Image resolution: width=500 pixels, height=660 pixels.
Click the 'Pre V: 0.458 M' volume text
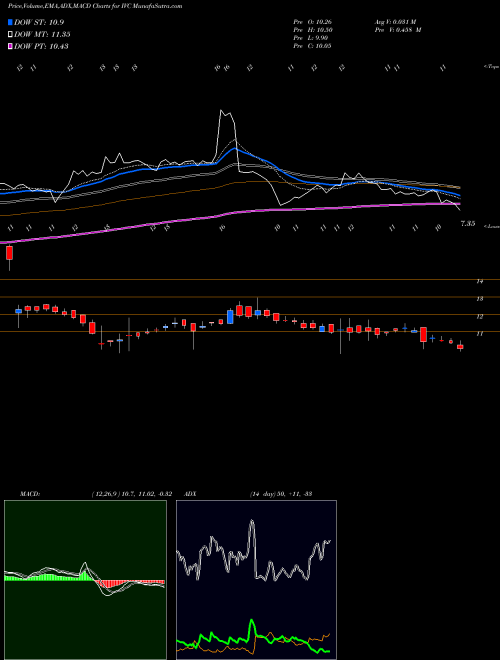(398, 30)
